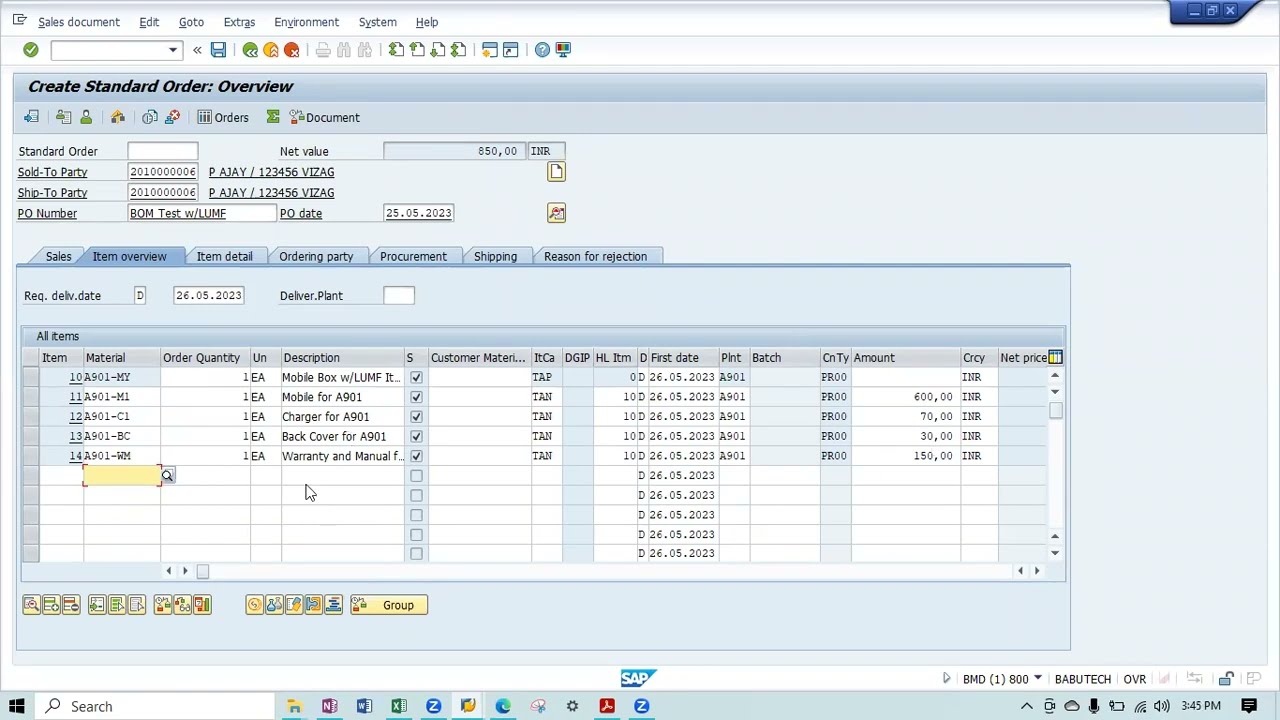
Task: Open the table settings icon at grid corner
Action: (1055, 357)
